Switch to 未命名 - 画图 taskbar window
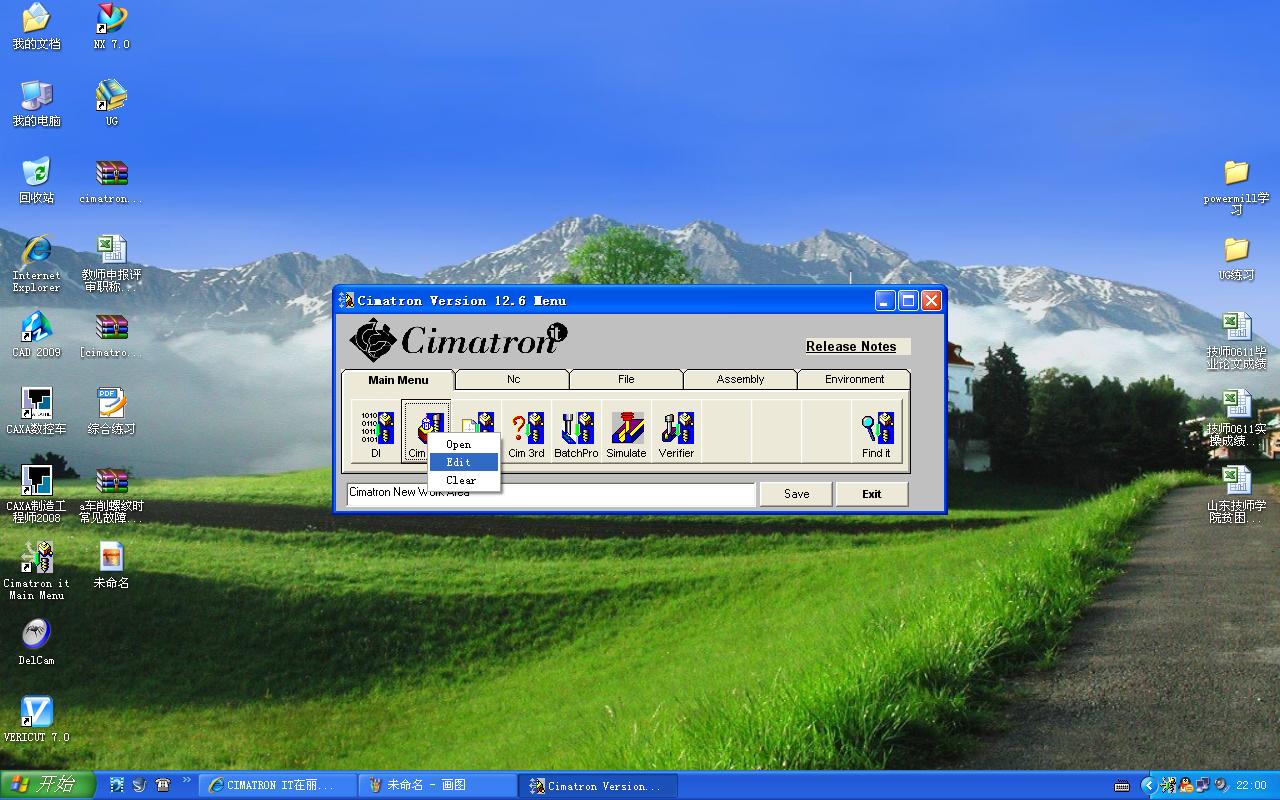This screenshot has width=1280, height=800. point(438,785)
